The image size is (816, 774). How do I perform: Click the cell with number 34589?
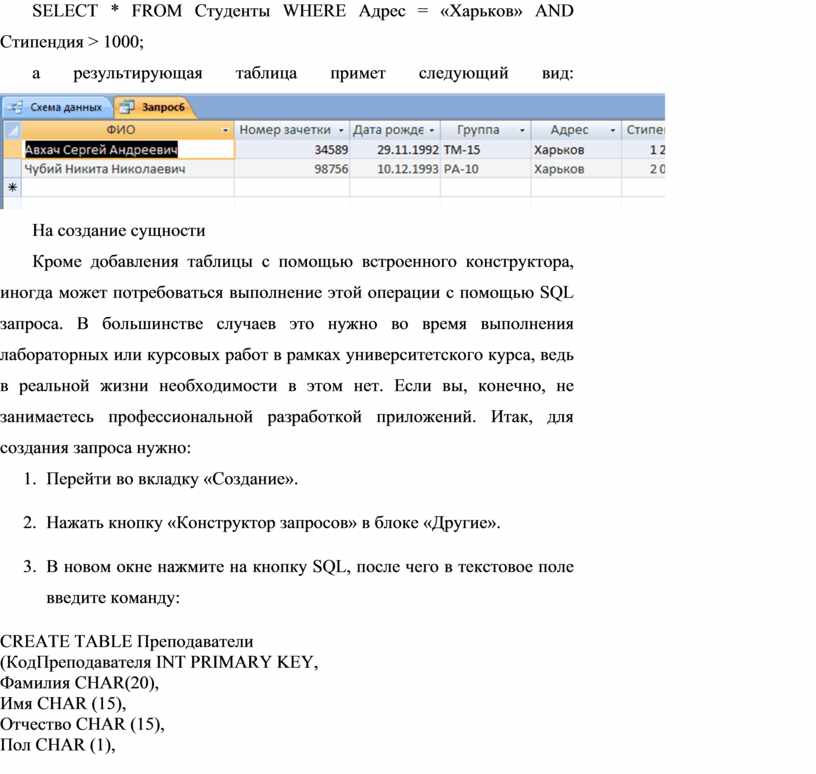pos(292,149)
